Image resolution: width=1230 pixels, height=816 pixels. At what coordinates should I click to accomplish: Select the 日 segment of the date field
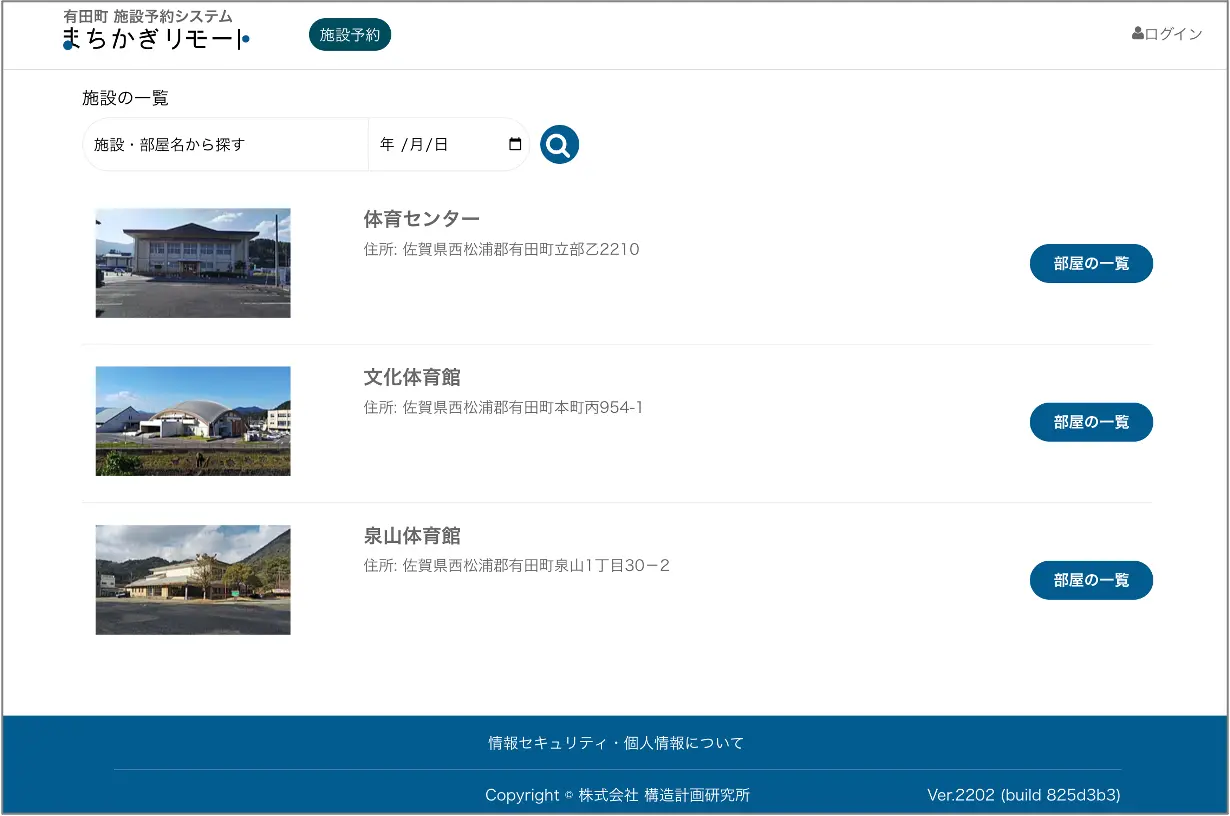(441, 145)
